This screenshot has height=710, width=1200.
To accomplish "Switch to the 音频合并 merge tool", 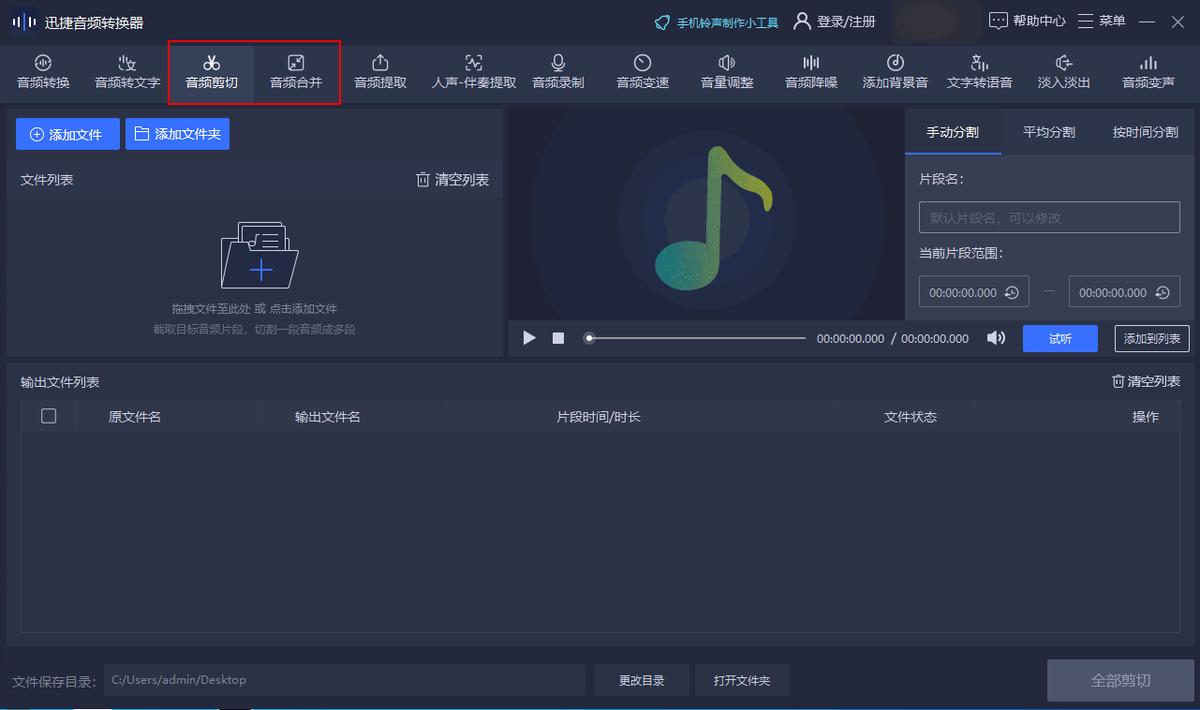I will point(297,70).
